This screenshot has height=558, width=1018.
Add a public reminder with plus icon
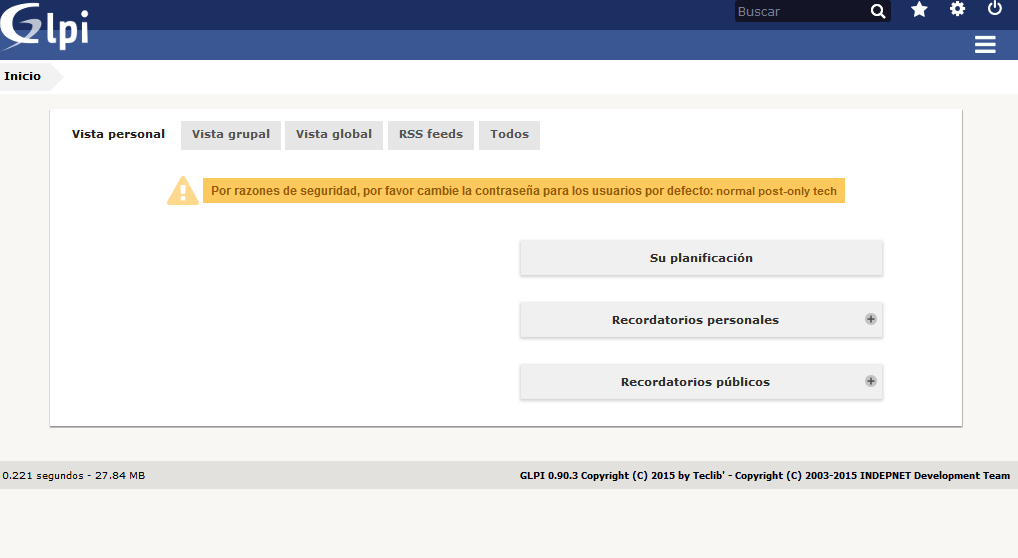pos(871,381)
